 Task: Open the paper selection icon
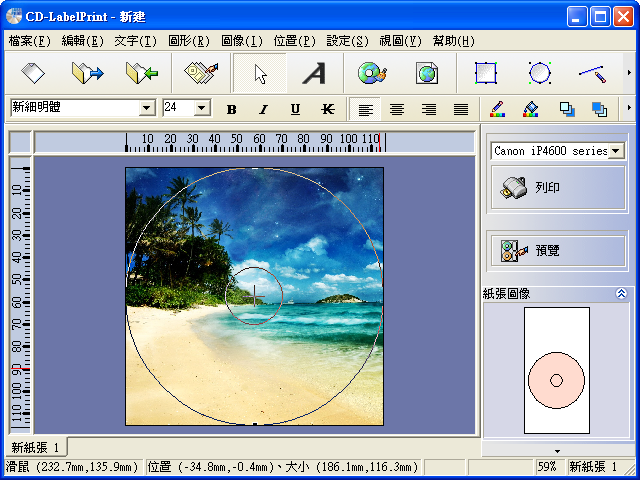[x=201, y=73]
